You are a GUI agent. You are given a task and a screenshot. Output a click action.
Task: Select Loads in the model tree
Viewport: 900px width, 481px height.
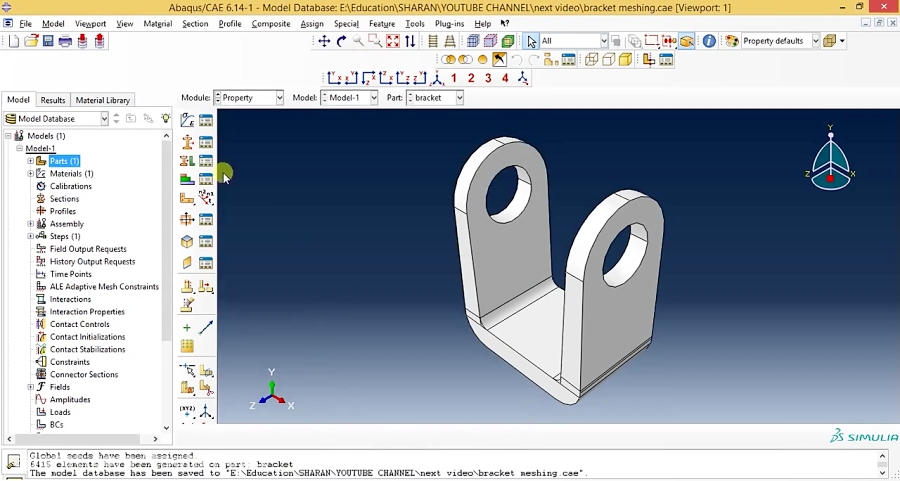tap(60, 412)
